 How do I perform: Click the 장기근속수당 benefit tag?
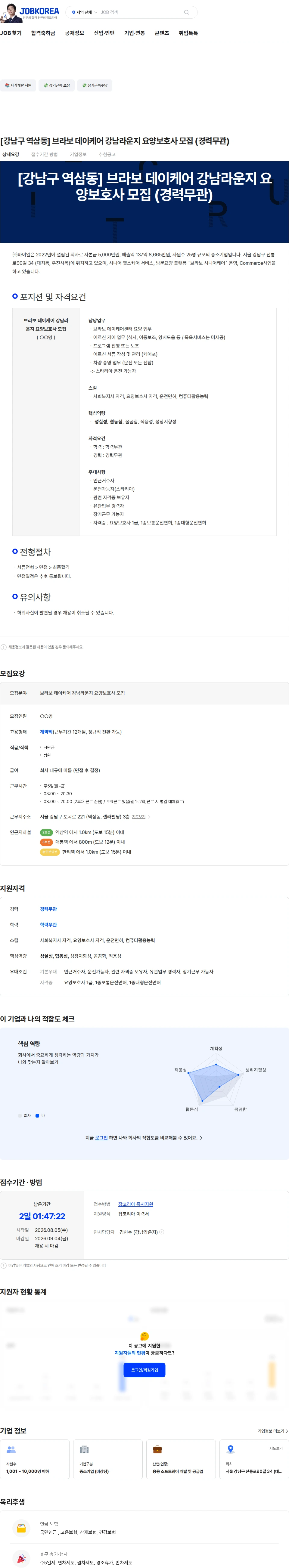(95, 85)
